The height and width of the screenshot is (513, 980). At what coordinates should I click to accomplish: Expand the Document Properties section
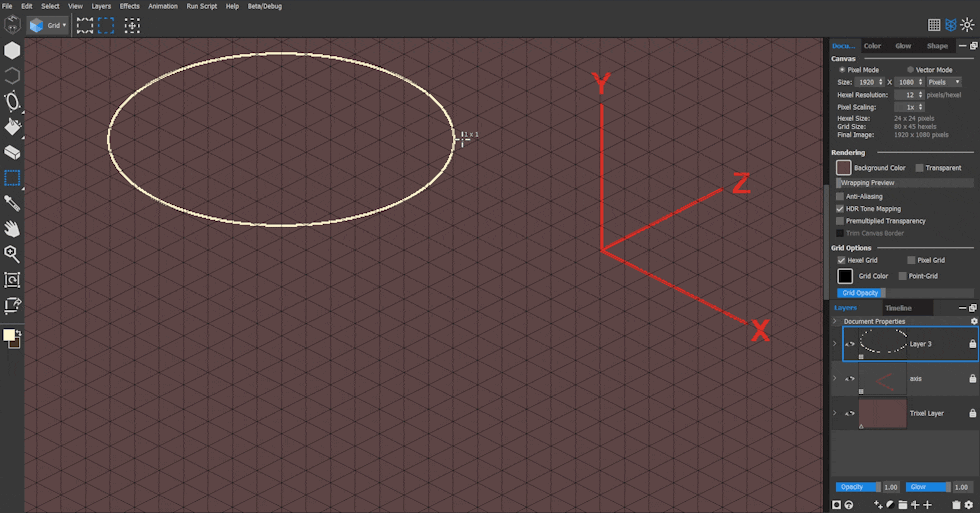click(x=835, y=321)
